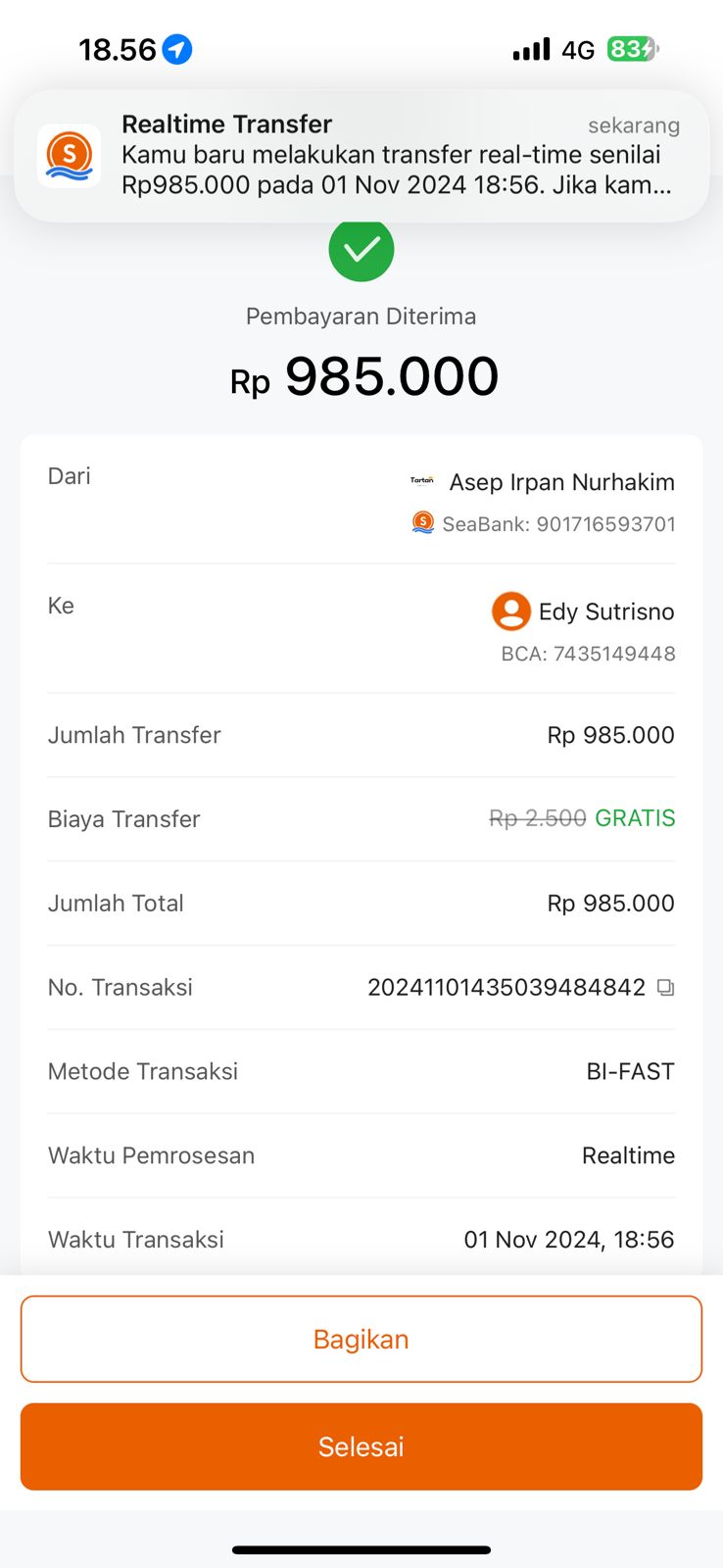723x1568 pixels.
Task: Tap the SeaBank notification app icon
Action: point(69,155)
